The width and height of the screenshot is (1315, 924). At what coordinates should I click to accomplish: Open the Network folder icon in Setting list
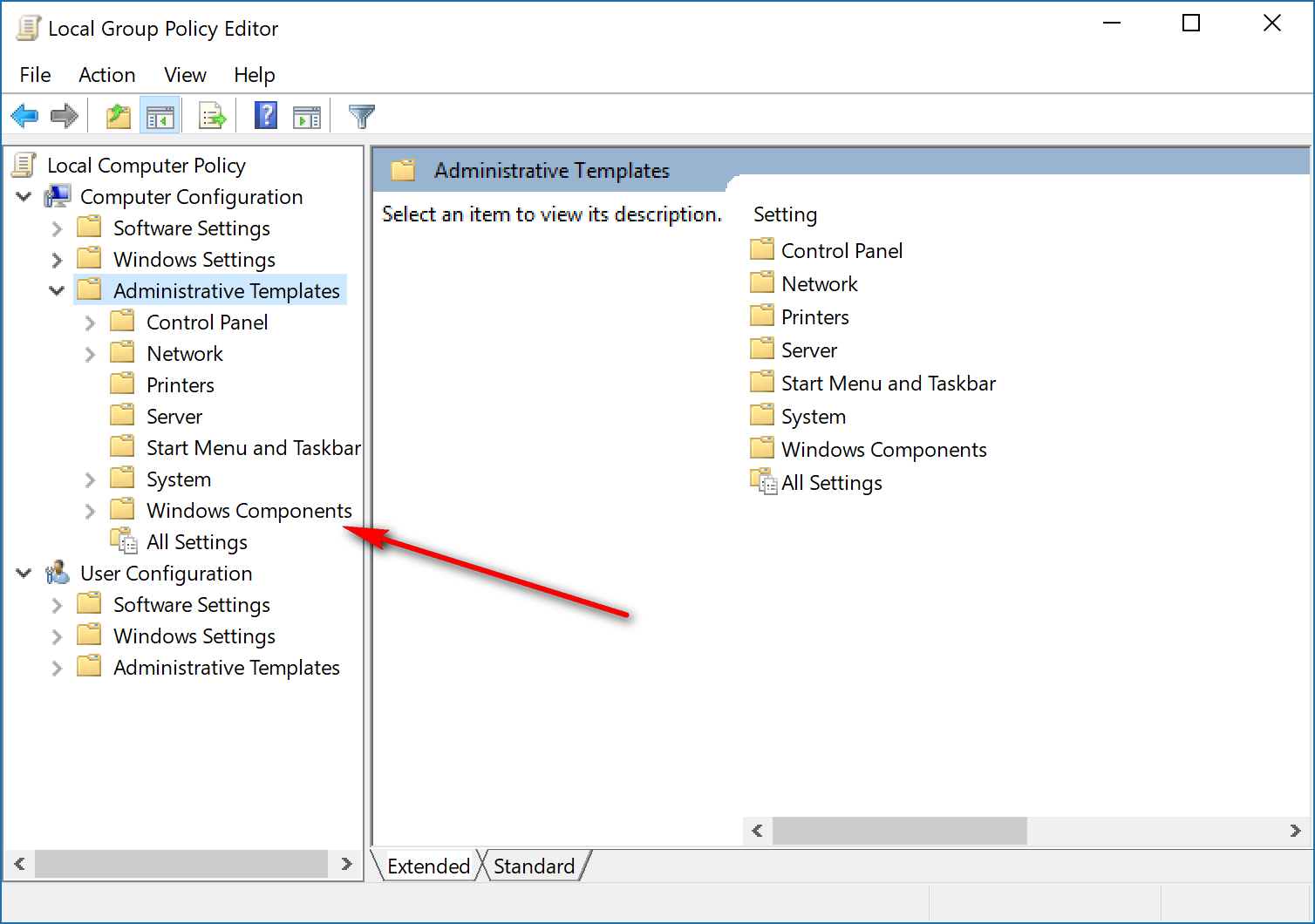(761, 282)
